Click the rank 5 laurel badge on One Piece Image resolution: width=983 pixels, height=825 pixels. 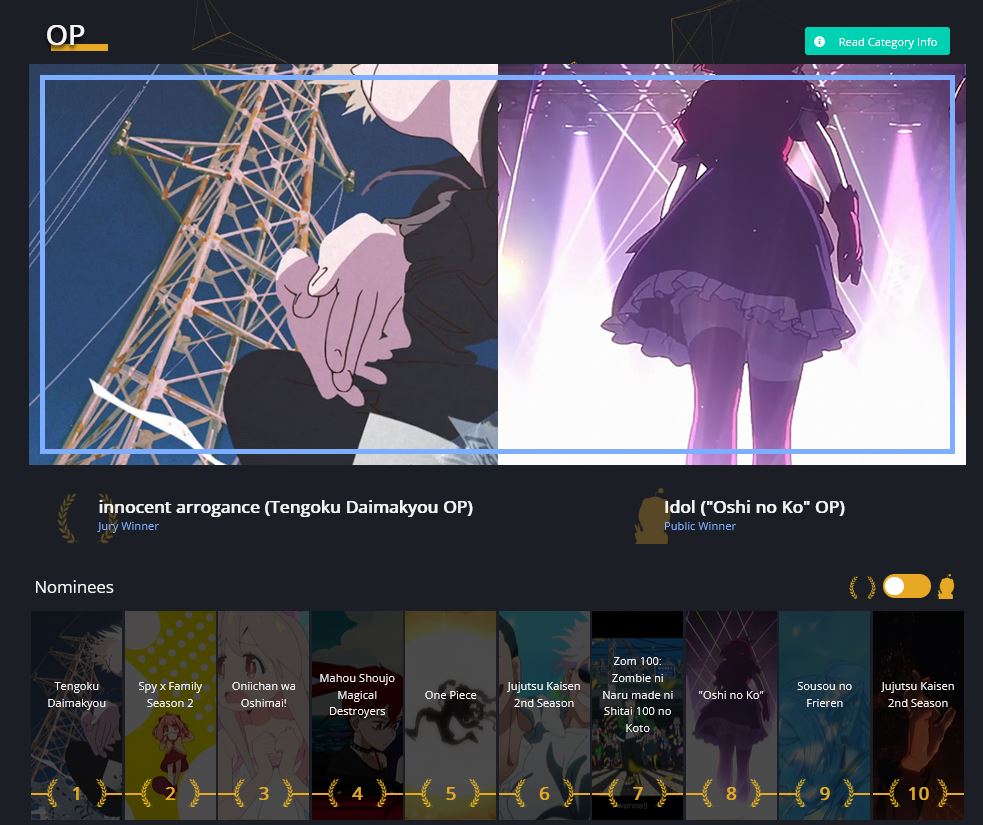pos(450,794)
